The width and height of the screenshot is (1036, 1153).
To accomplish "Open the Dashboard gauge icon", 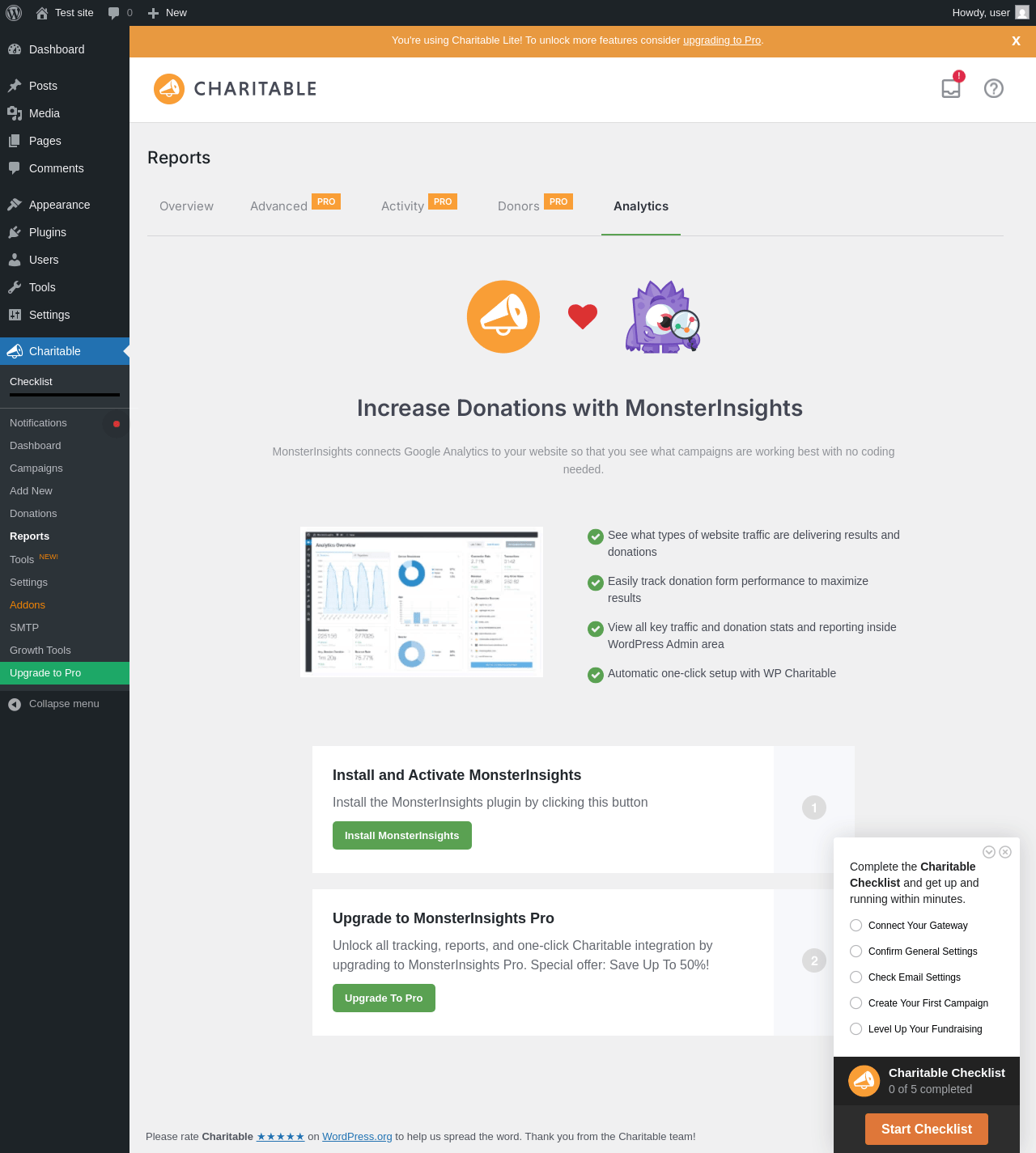I will 15,49.
